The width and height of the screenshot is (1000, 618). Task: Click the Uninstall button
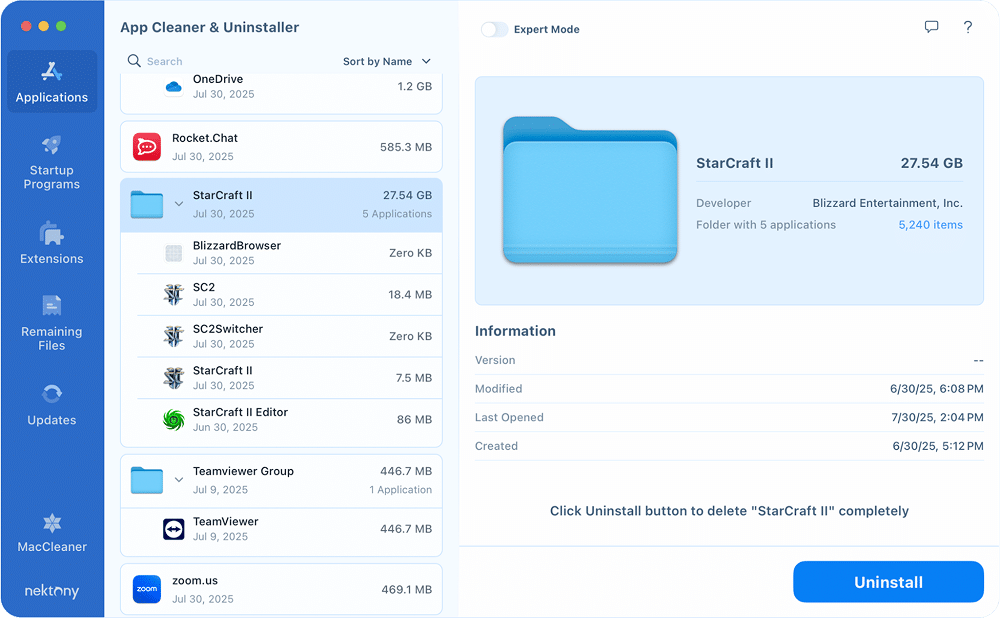(888, 582)
